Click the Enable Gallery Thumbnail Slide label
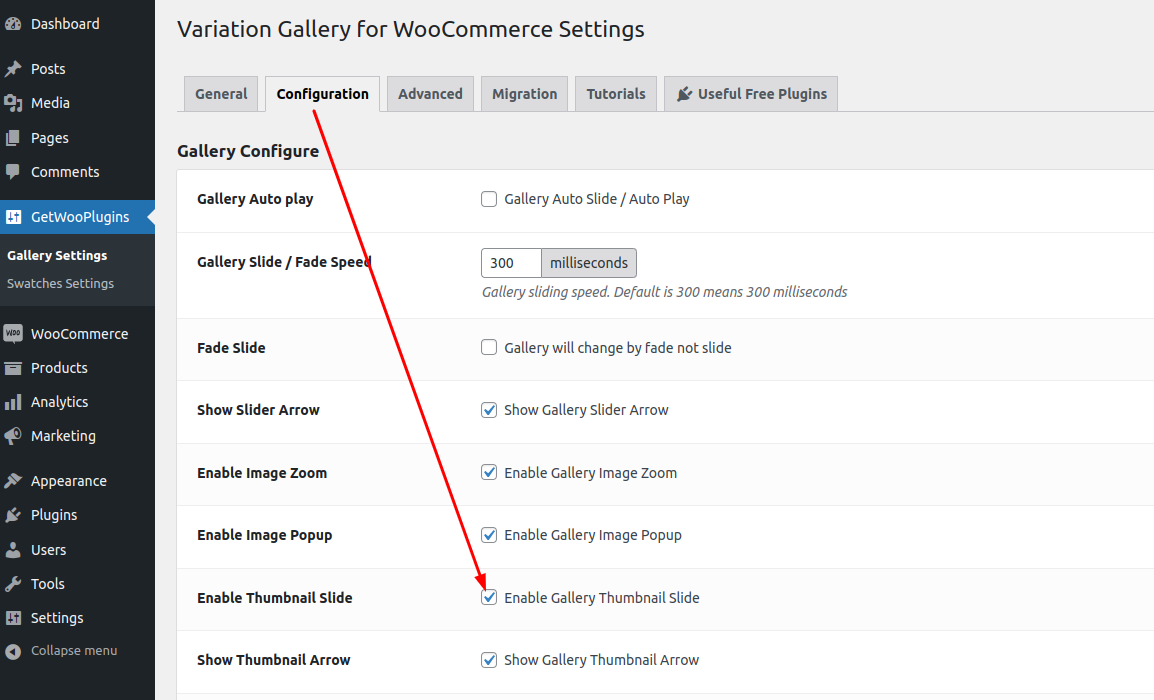Viewport: 1154px width, 700px height. point(601,598)
